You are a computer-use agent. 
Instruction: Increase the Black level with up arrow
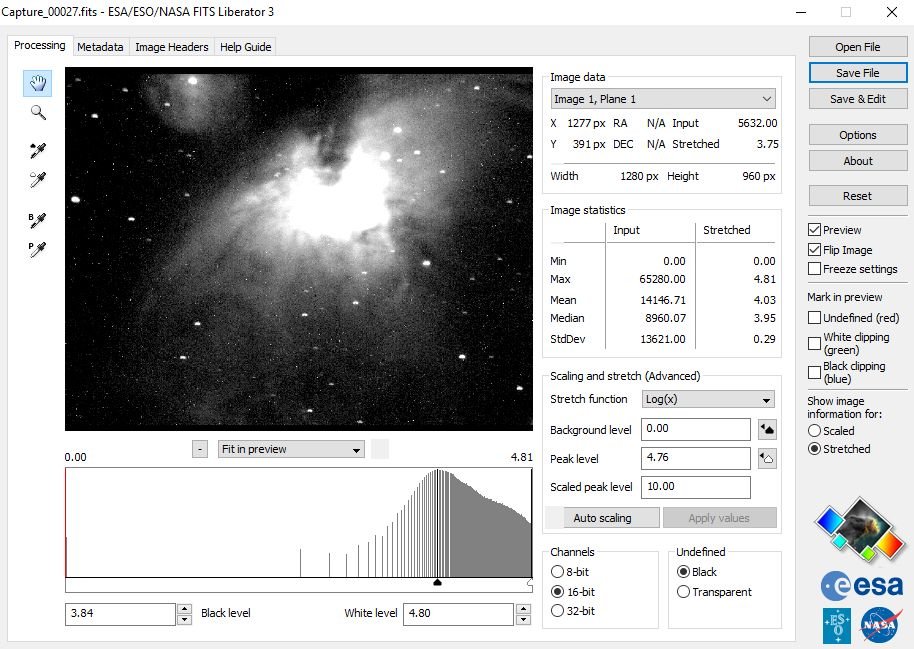coord(184,608)
